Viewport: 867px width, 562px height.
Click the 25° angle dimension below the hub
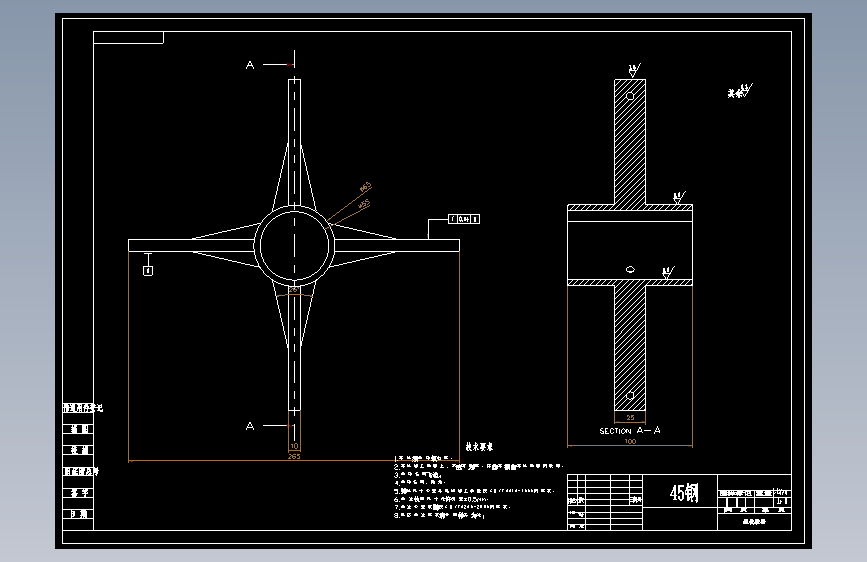(294, 290)
